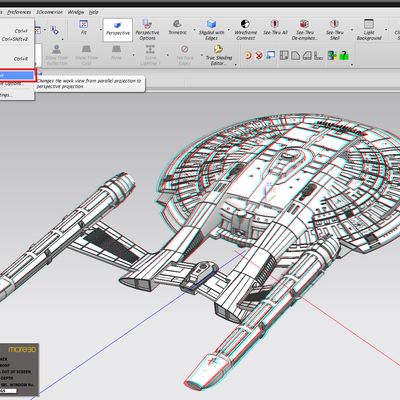
Task: Choose the menu entry with shortcut Ctrl+F
Action: coord(17,31)
